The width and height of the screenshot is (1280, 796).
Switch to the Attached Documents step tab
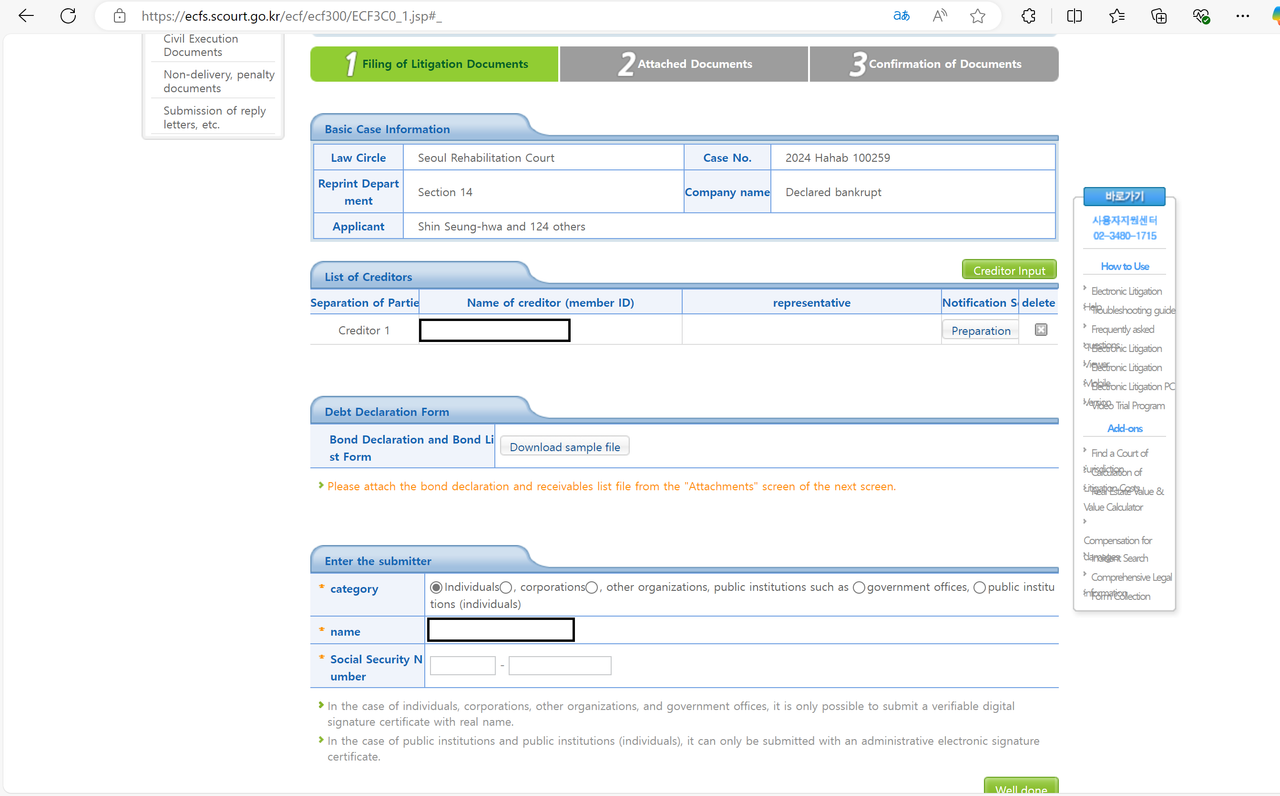pos(684,64)
